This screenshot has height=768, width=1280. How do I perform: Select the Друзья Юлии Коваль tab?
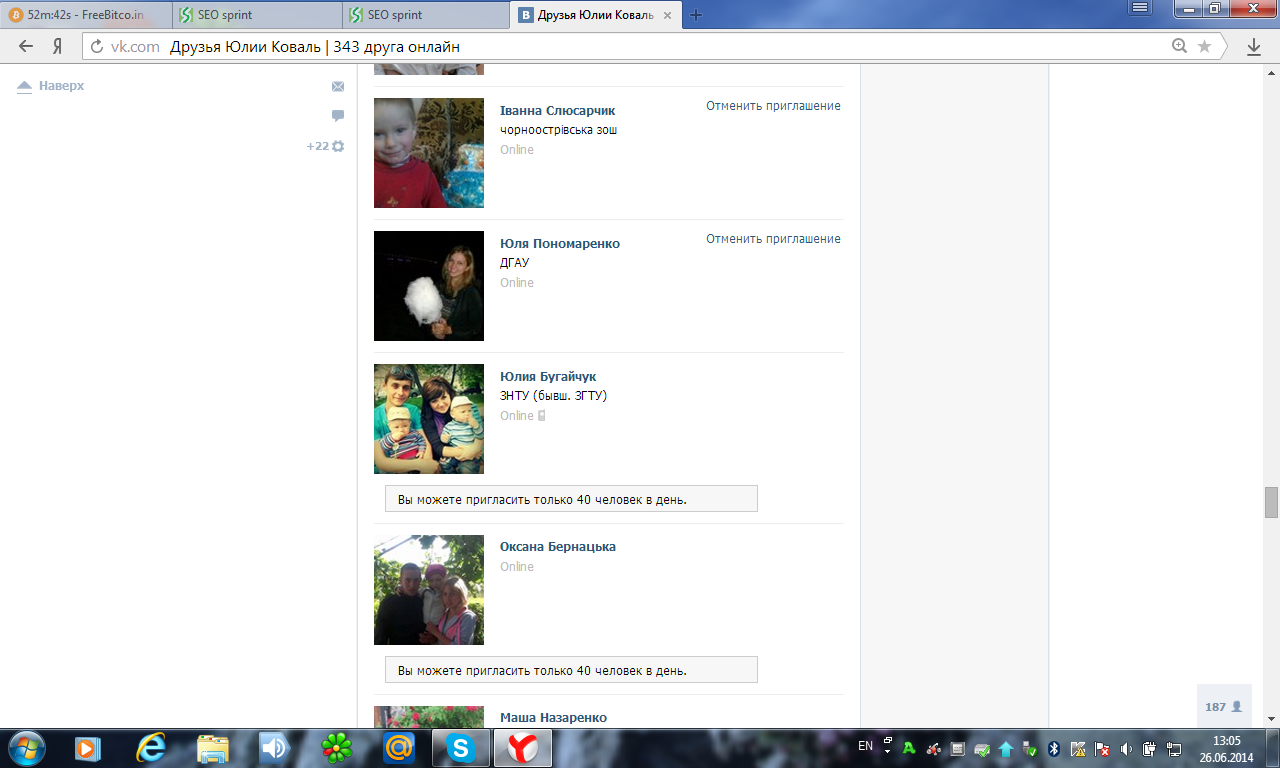pyautogui.click(x=596, y=15)
